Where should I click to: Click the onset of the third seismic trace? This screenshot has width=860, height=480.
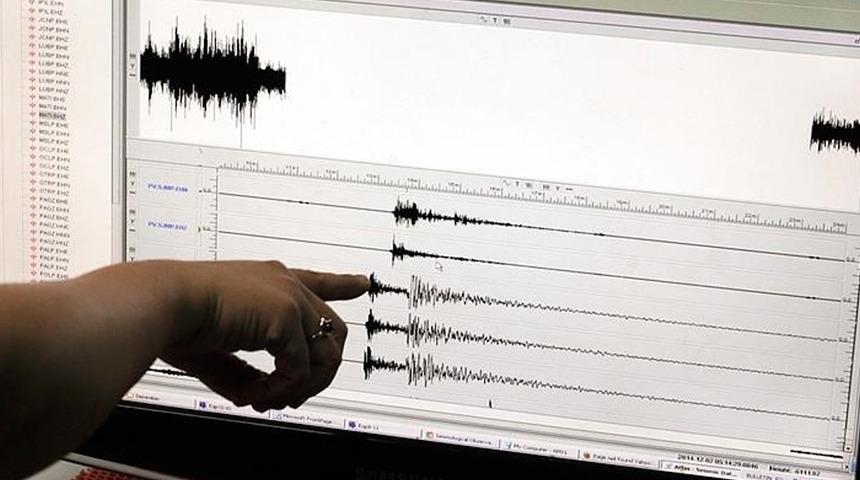click(373, 287)
